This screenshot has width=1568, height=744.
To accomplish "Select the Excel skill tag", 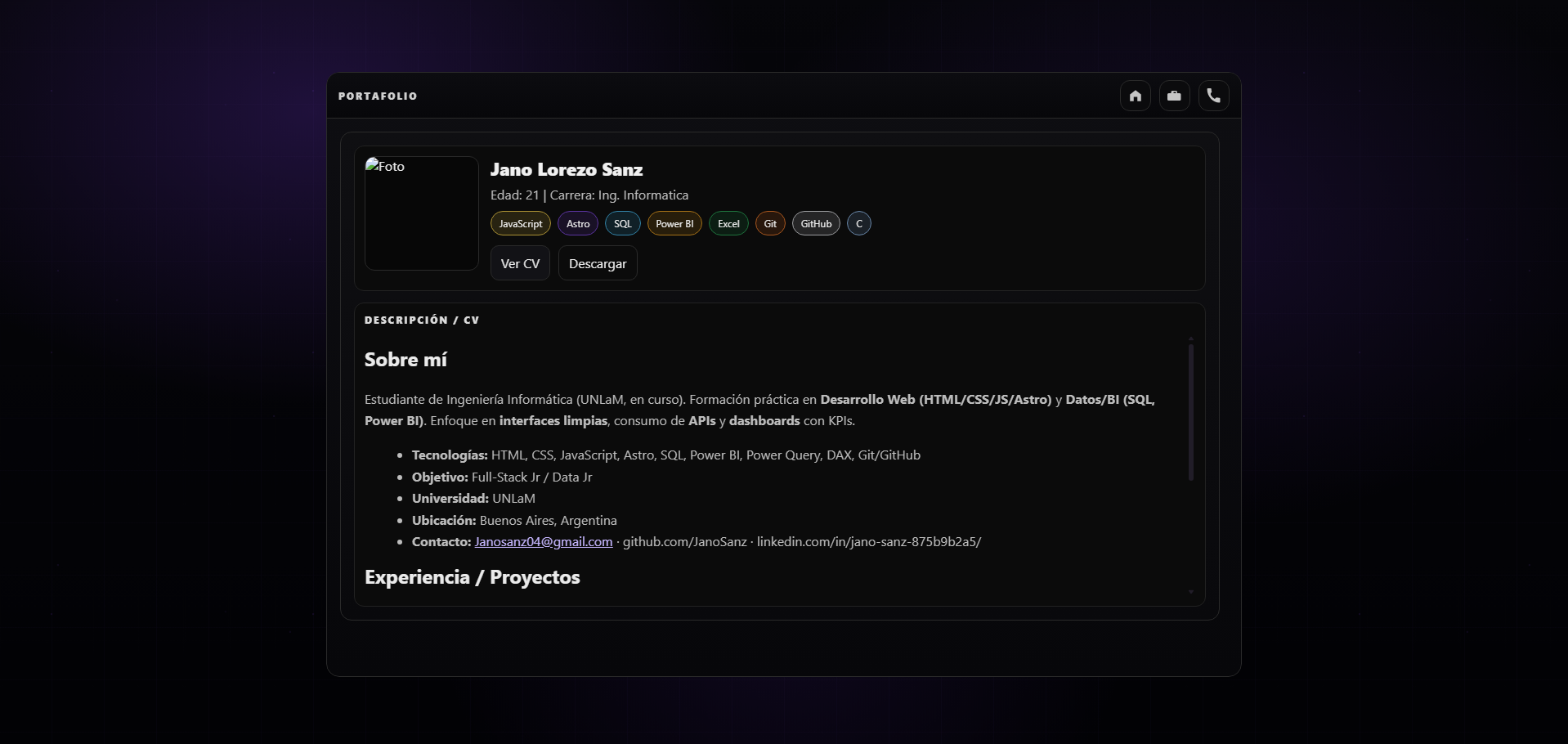I will point(728,224).
